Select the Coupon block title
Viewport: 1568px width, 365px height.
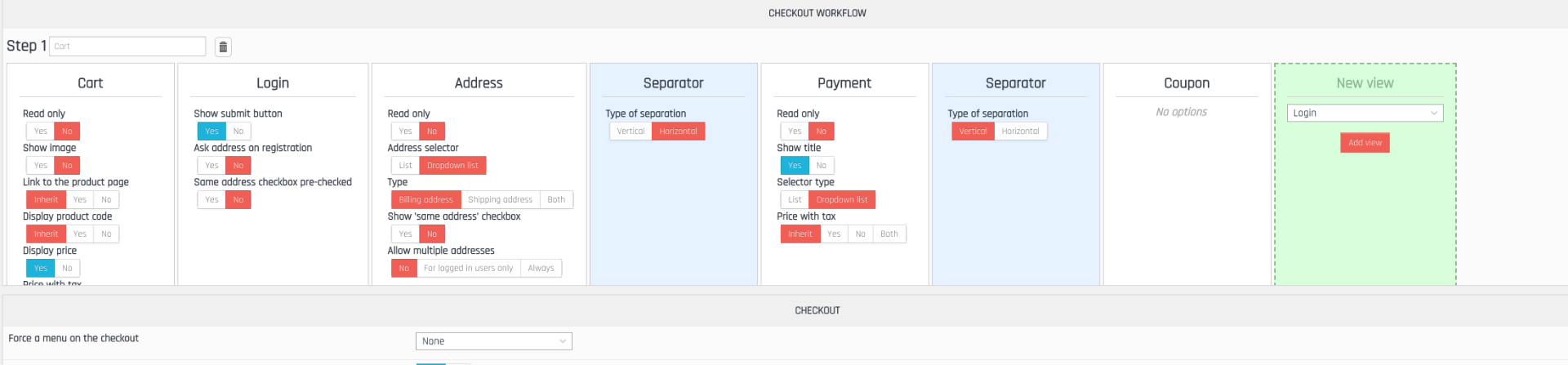(1187, 83)
